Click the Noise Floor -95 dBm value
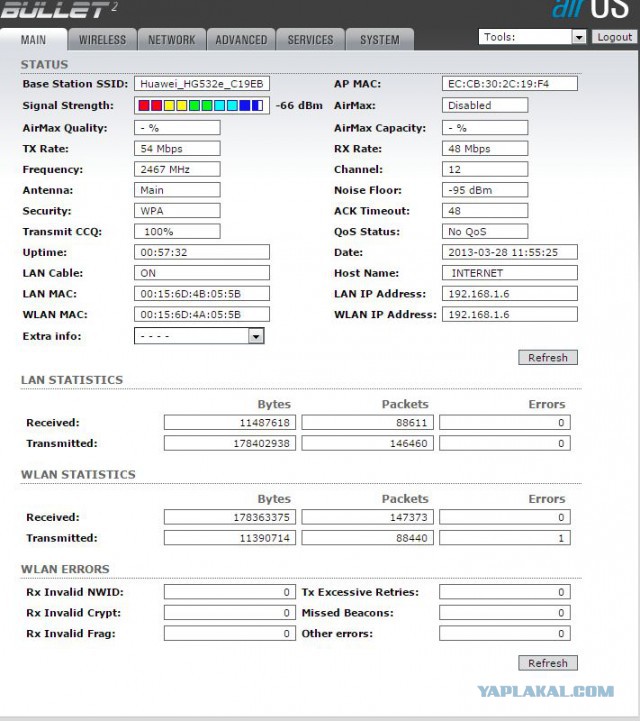 click(x=485, y=190)
